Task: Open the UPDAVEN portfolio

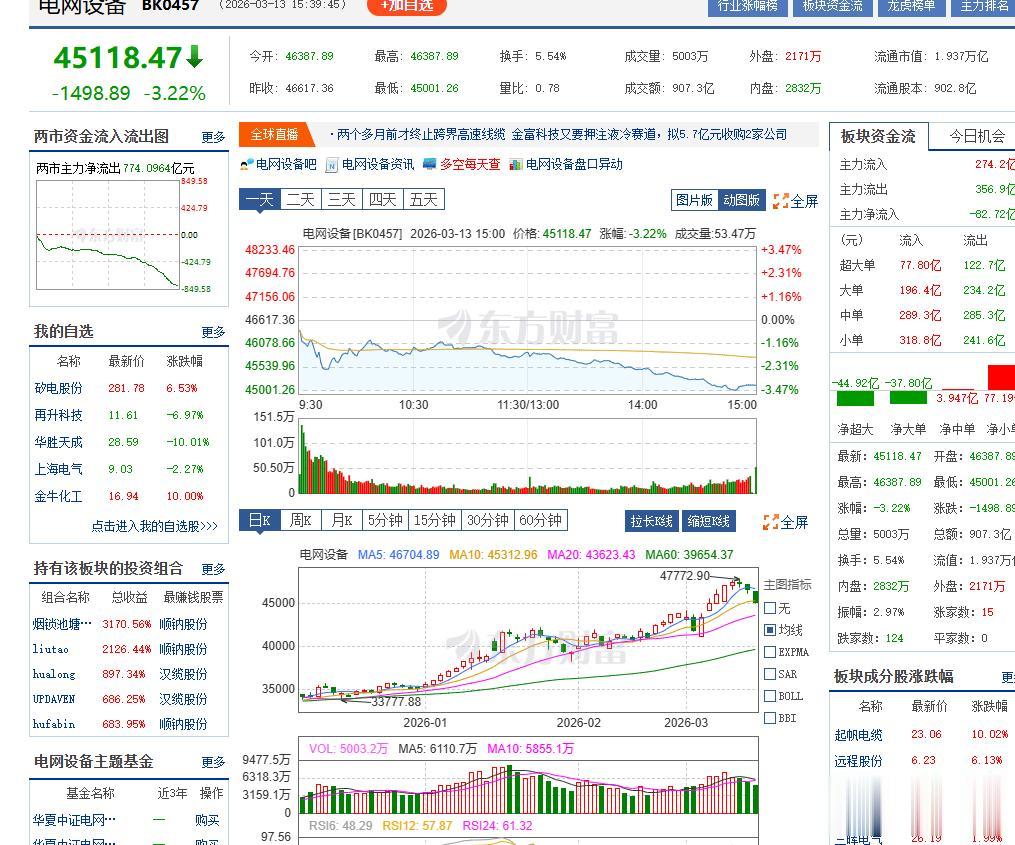Action: click(x=54, y=699)
